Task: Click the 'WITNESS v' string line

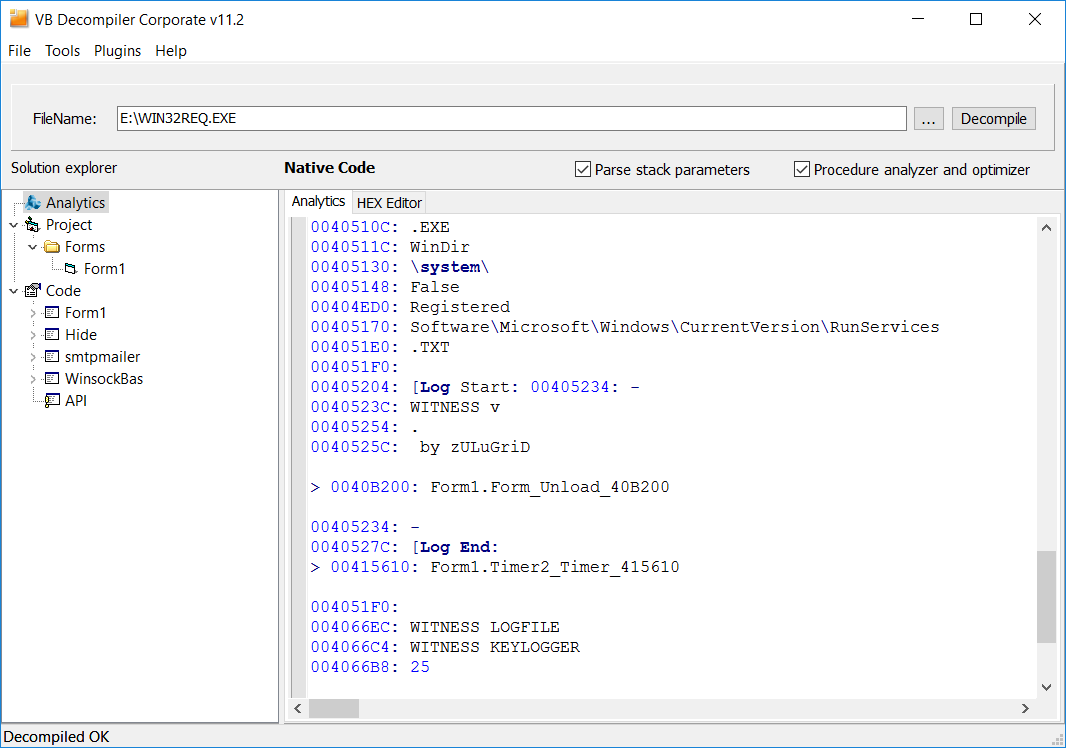Action: [x=455, y=407]
